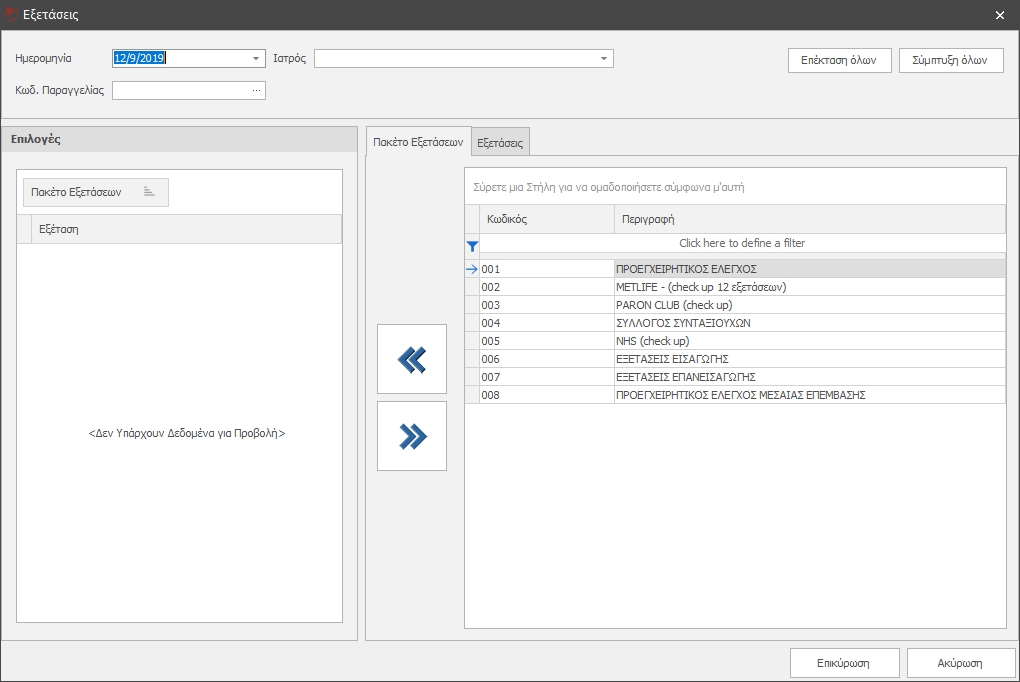Sort by the Κωδικός column header
This screenshot has height=682, width=1020.
[546, 219]
